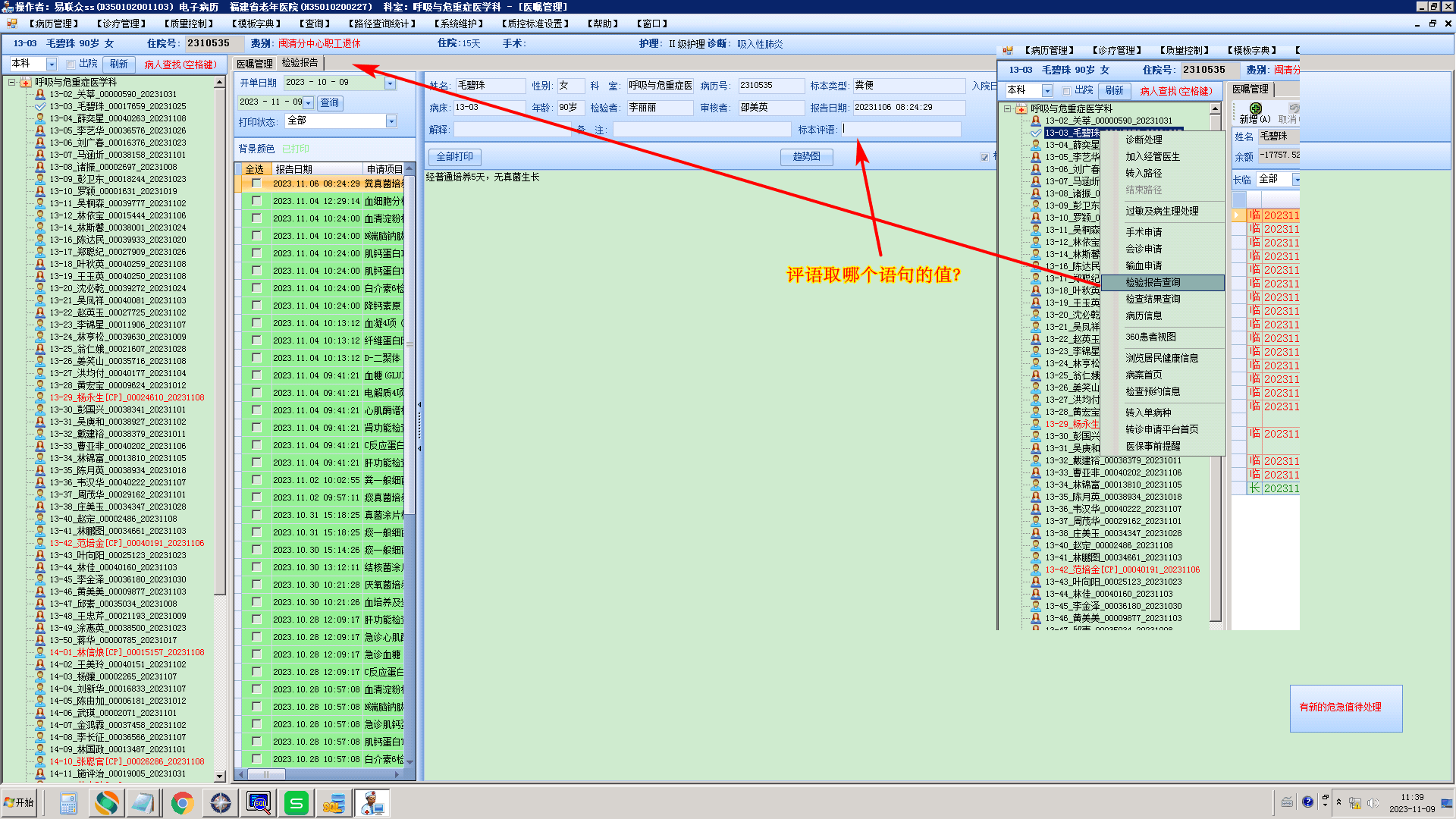Open the 本科 department dropdown

point(52,64)
